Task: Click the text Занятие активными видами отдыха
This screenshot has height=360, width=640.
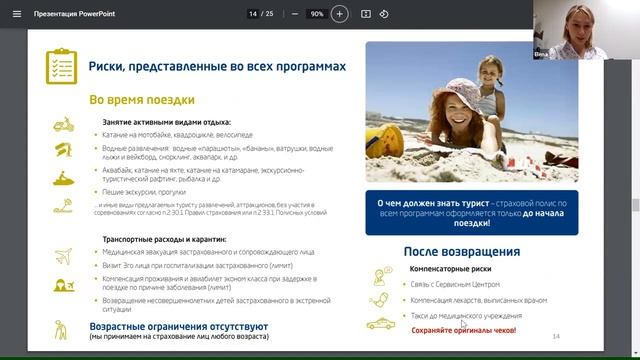Action: pyautogui.click(x=167, y=122)
